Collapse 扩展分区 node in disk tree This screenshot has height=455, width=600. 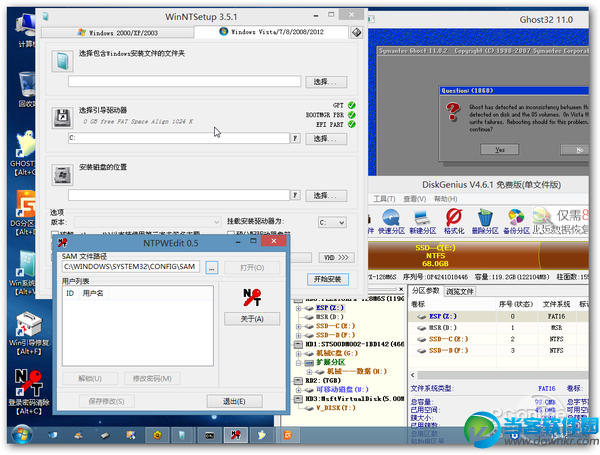click(298, 363)
